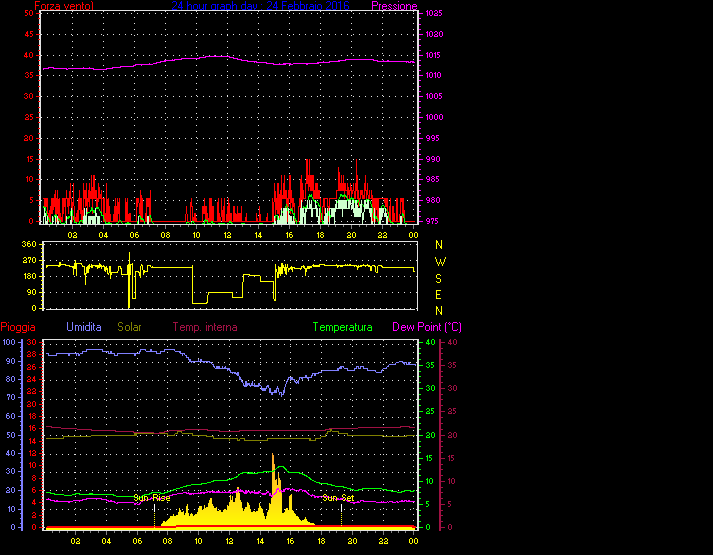The width and height of the screenshot is (713, 555).
Task: Select the green Temperatura legend label
Action: [342, 327]
